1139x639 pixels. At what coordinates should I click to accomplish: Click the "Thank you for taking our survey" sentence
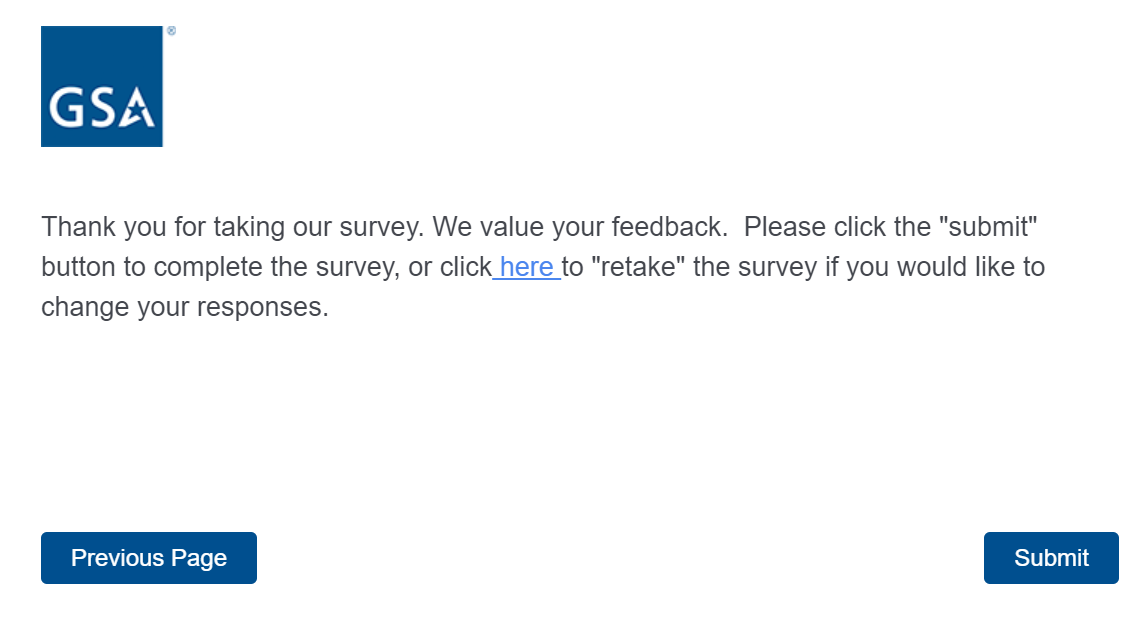tap(233, 227)
